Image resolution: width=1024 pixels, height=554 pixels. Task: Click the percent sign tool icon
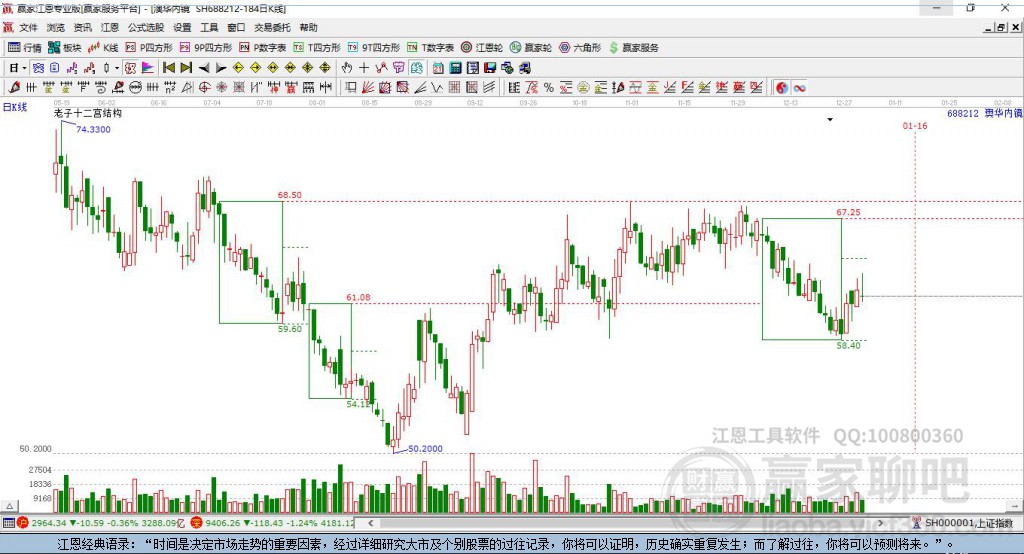click(x=549, y=88)
